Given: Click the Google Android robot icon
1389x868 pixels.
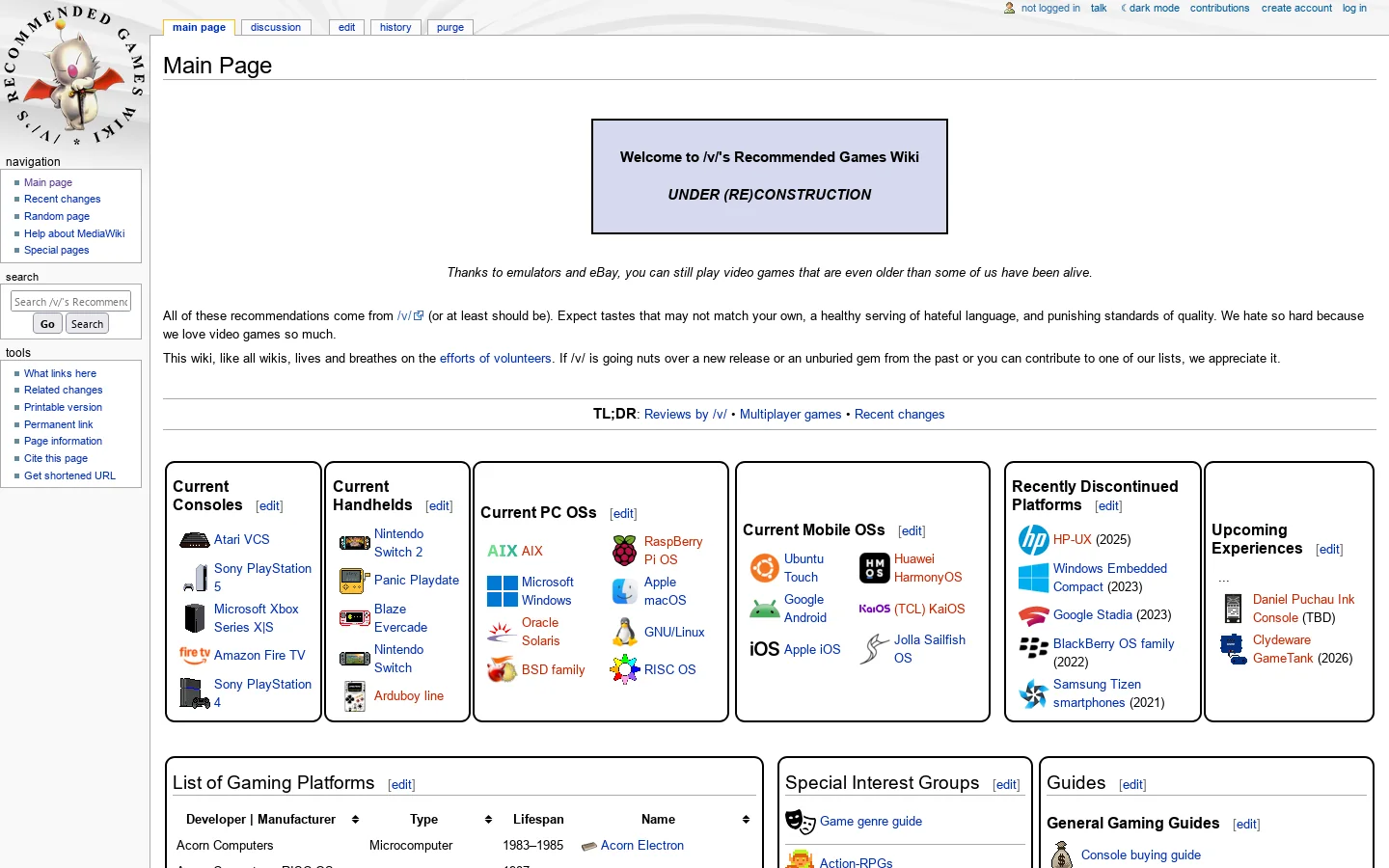Looking at the screenshot, I should (765, 609).
